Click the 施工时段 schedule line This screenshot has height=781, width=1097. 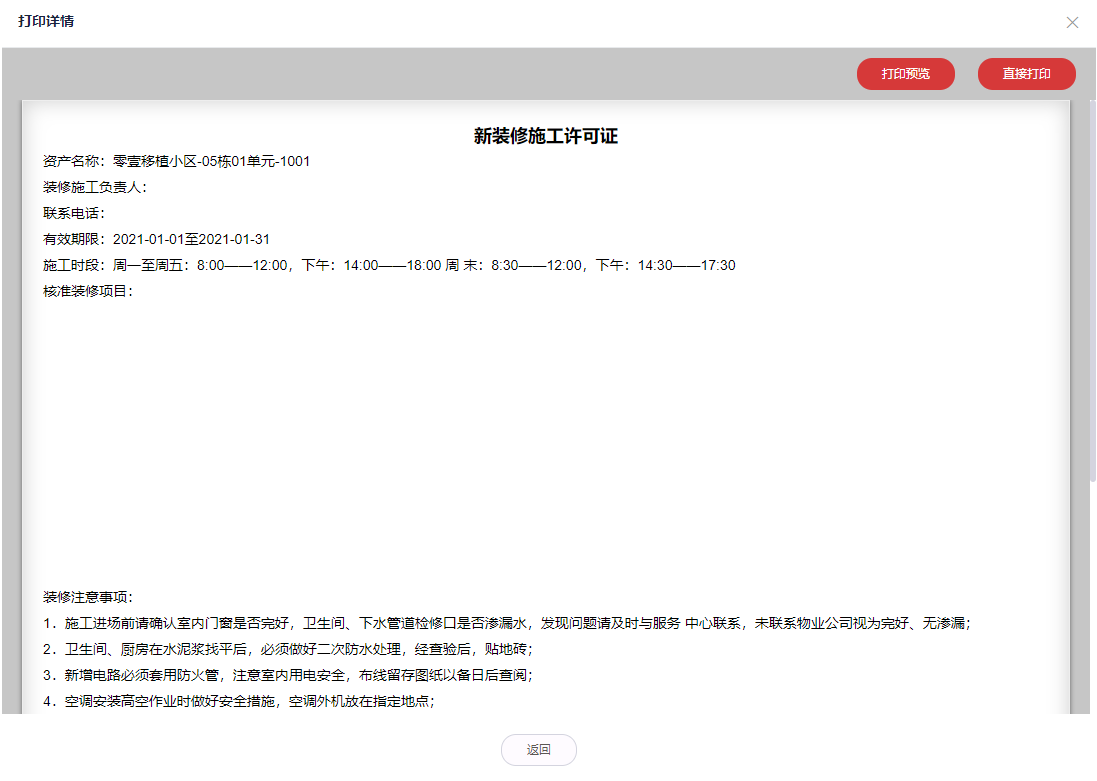389,265
